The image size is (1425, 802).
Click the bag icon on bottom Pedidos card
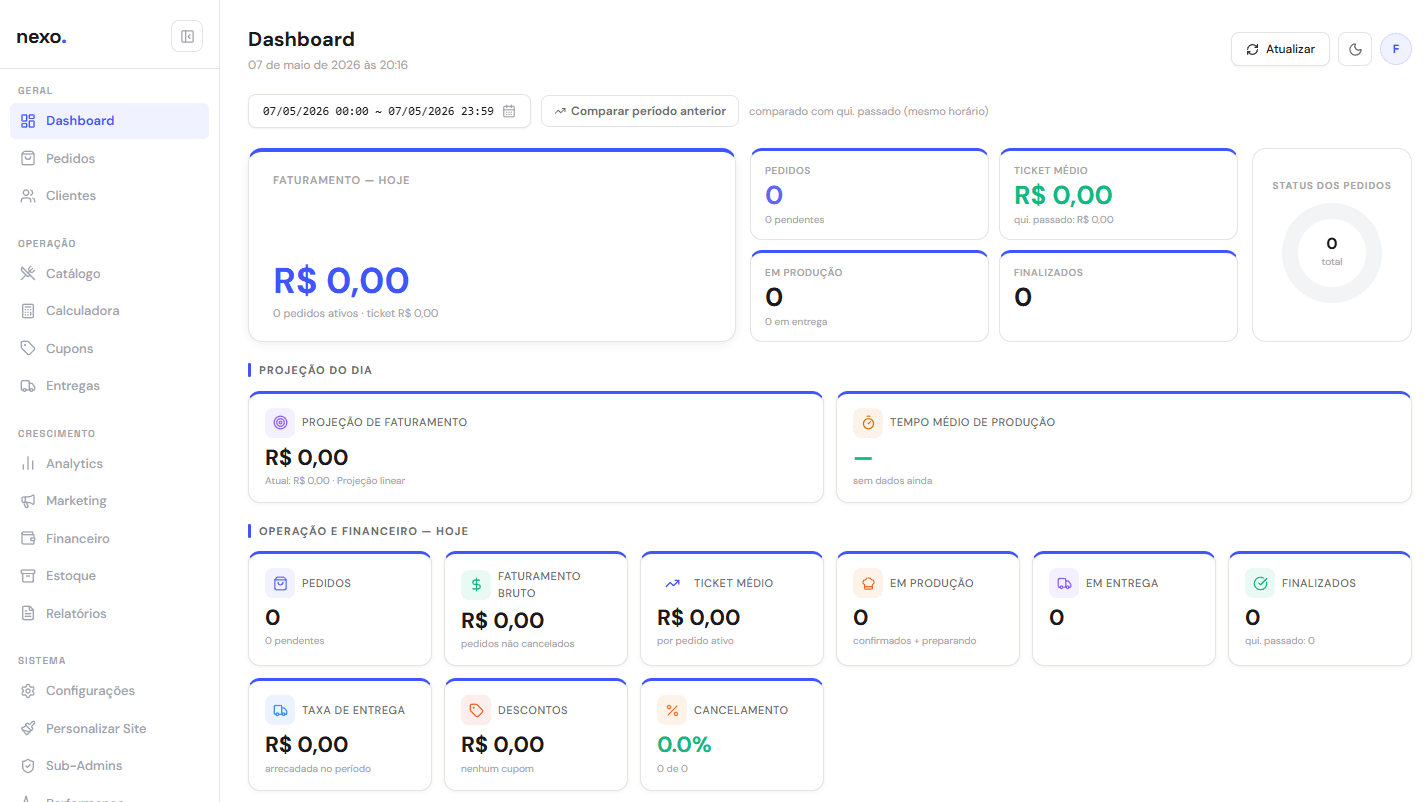(280, 583)
